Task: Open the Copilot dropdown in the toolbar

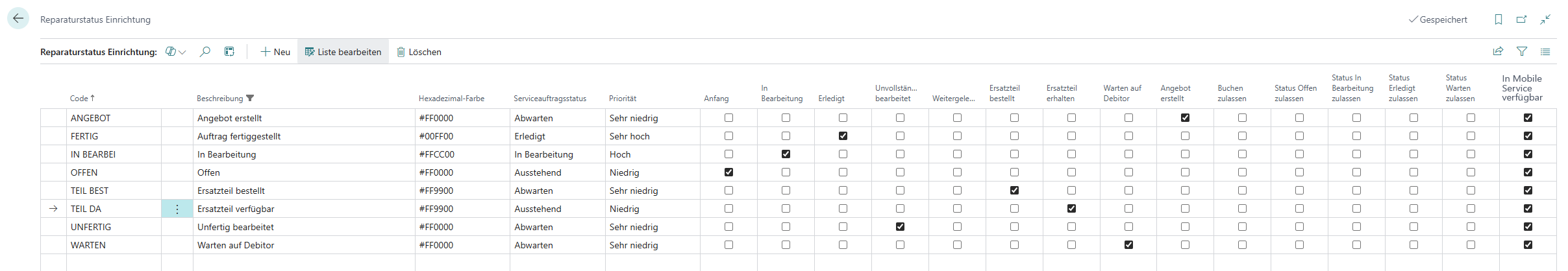Action: [x=175, y=52]
